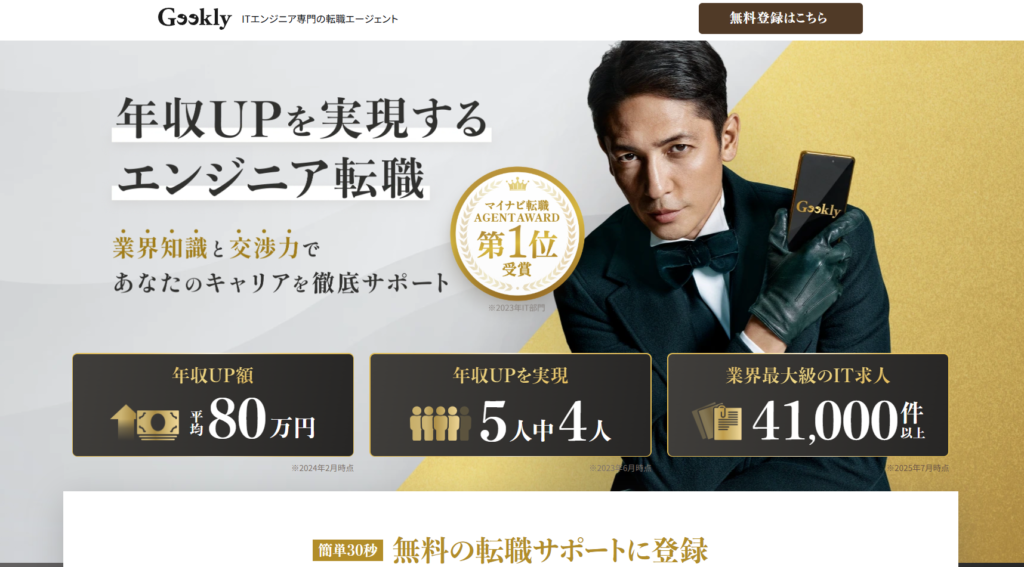Viewport: 1024px width, 567px height.
Task: Click the Geekly logo in the header
Action: [195, 18]
